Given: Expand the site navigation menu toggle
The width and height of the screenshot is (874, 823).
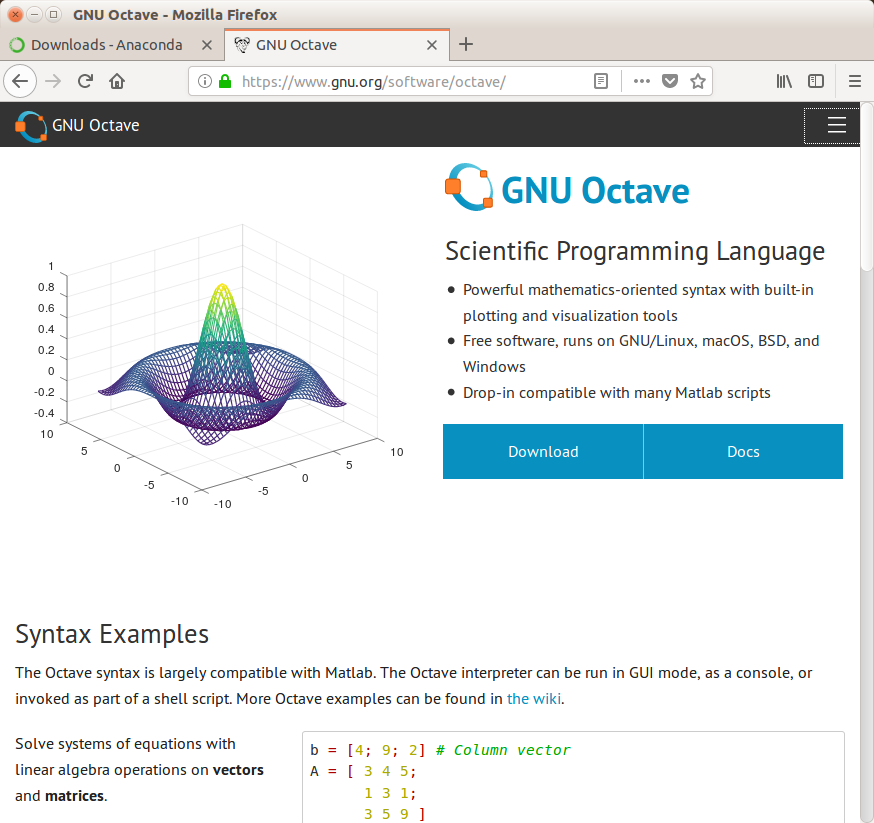Looking at the screenshot, I should pyautogui.click(x=832, y=125).
